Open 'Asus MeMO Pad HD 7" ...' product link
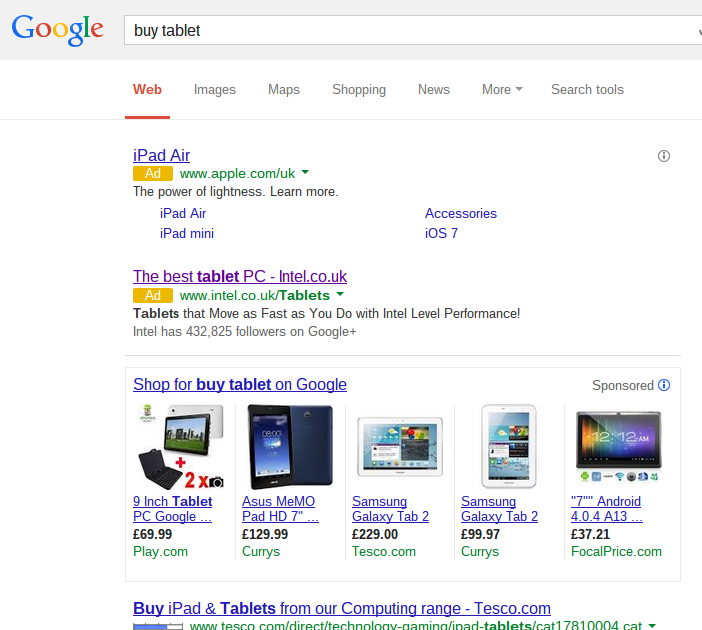 280,509
